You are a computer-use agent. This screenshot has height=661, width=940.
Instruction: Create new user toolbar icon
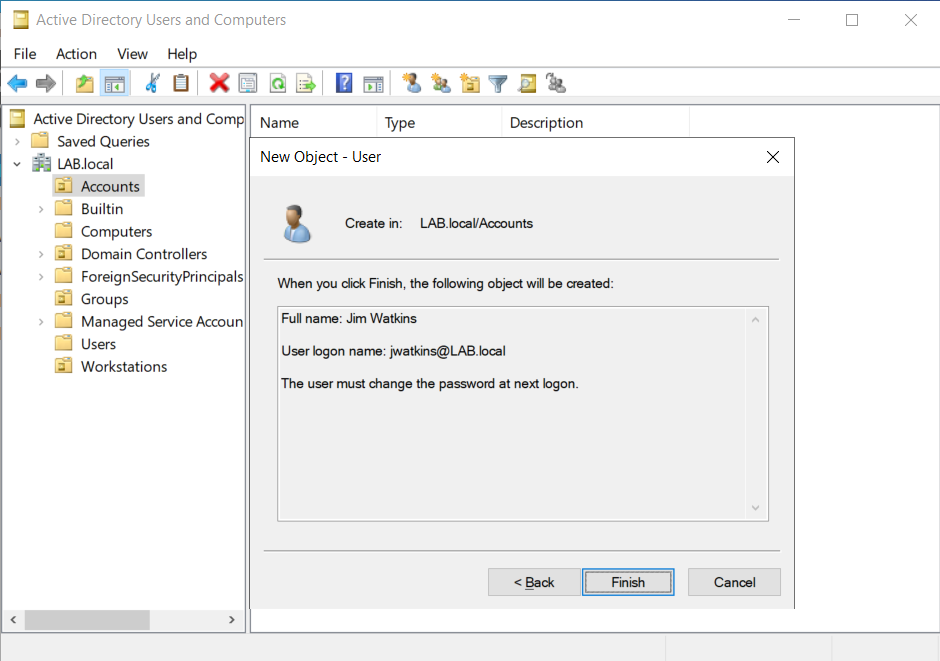(x=411, y=83)
